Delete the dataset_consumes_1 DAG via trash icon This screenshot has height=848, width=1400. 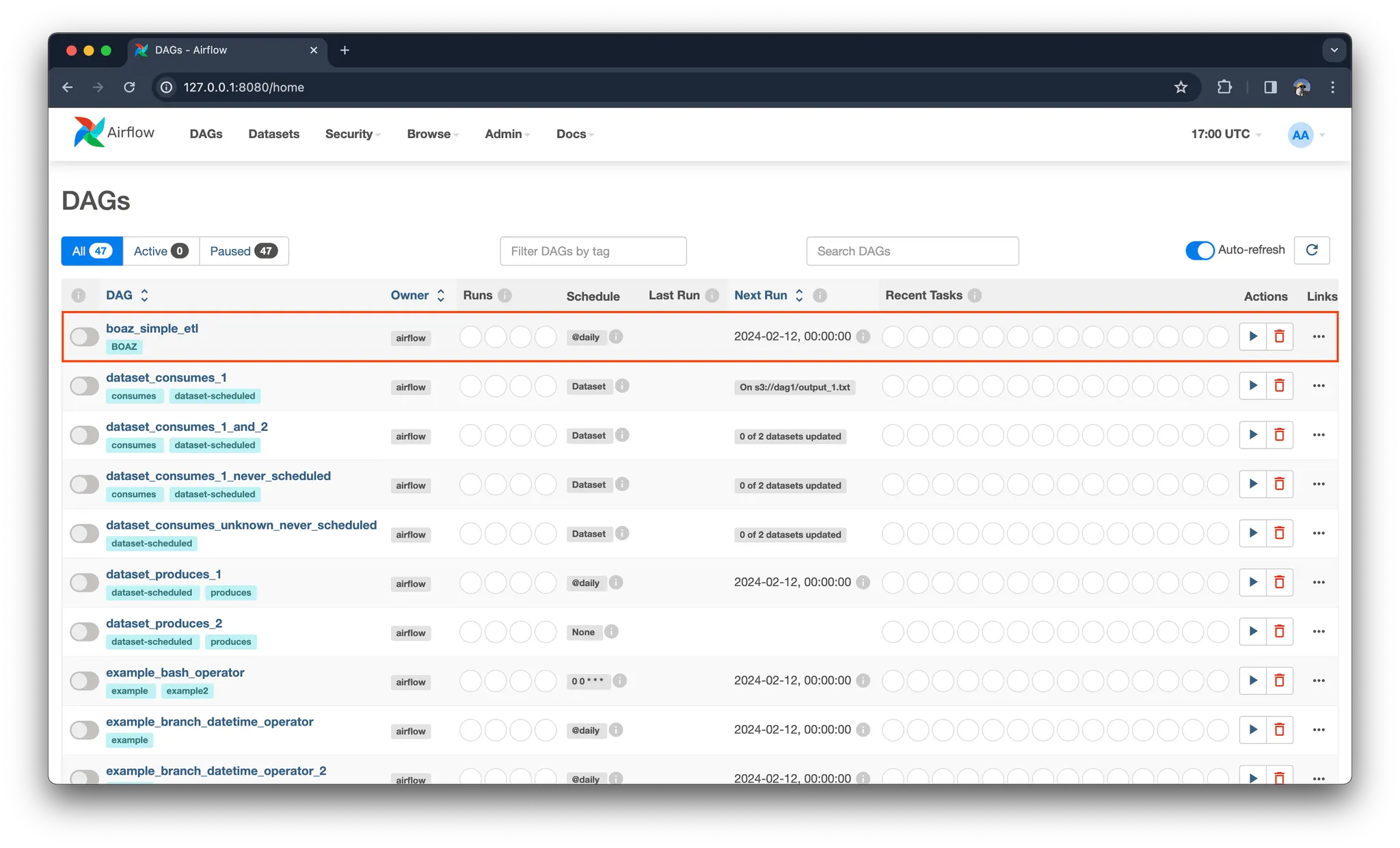pos(1279,386)
